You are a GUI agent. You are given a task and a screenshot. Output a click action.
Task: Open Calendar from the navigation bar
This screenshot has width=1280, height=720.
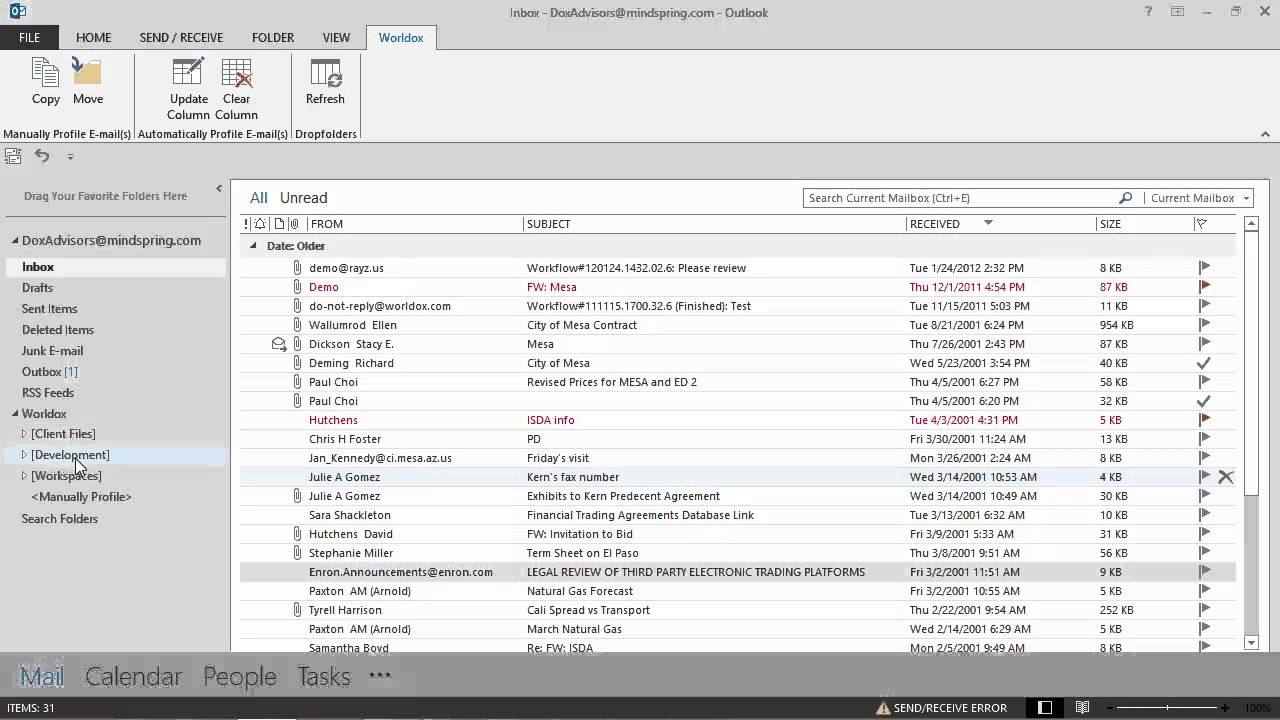(x=133, y=676)
